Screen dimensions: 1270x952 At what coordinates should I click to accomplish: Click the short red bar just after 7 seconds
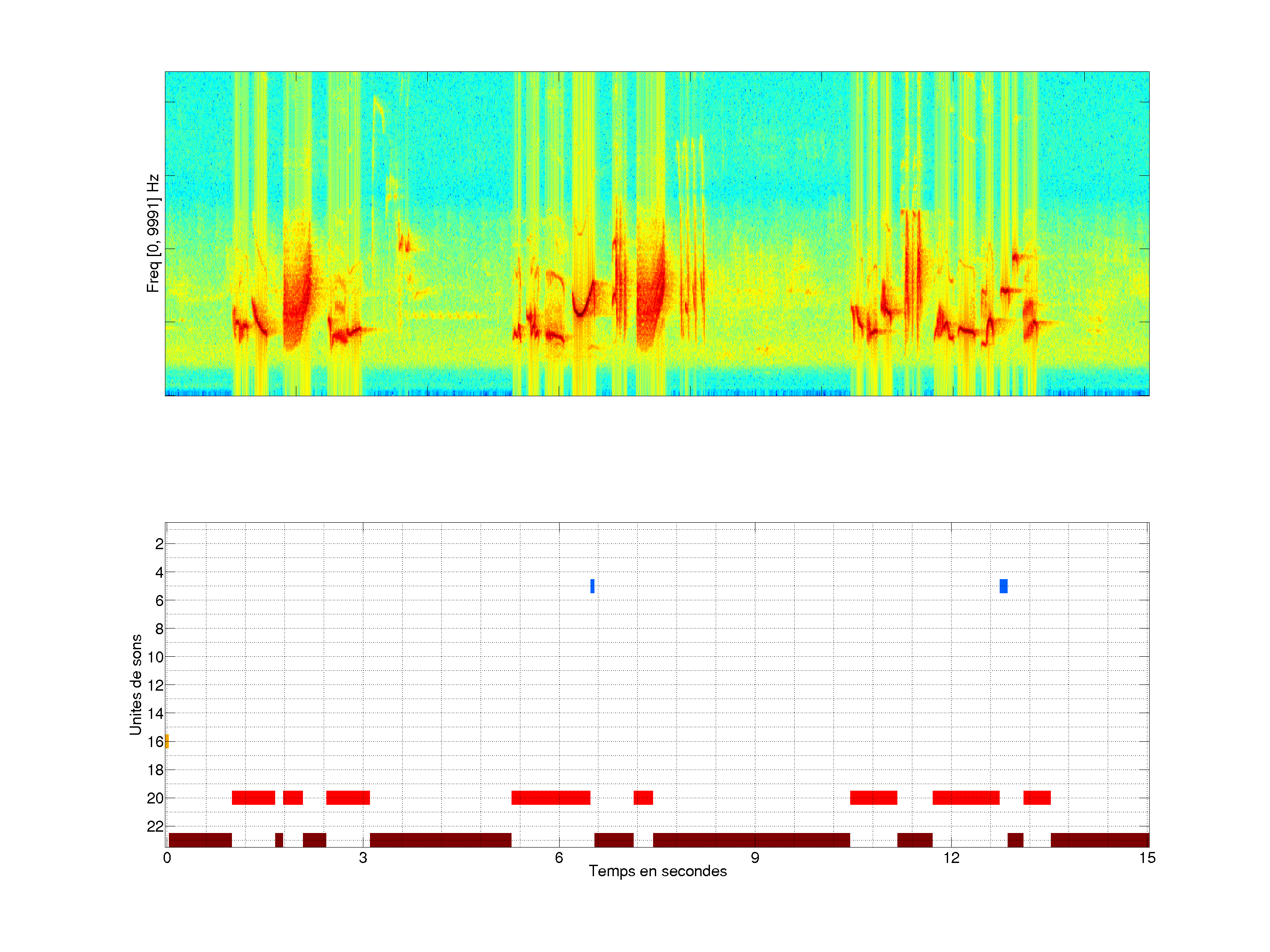[x=643, y=798]
